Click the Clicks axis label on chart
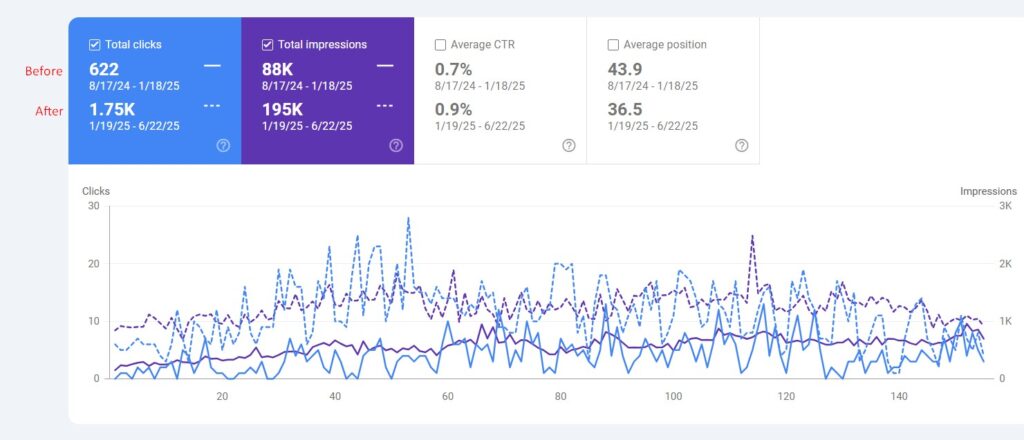This screenshot has height=440, width=1024. click(96, 191)
